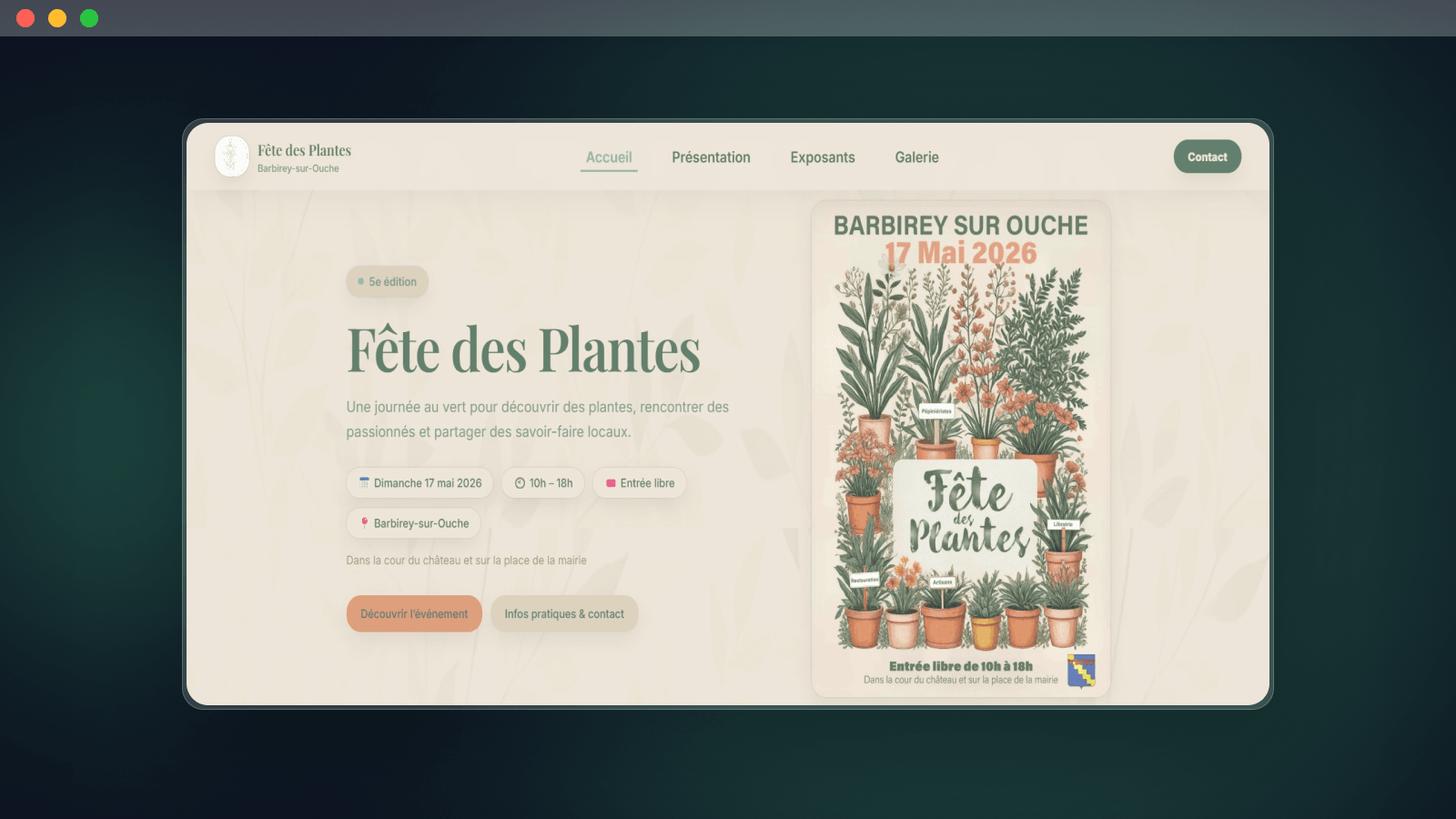The width and height of the screenshot is (1456, 819).
Task: Open the Exposants page
Action: [823, 157]
